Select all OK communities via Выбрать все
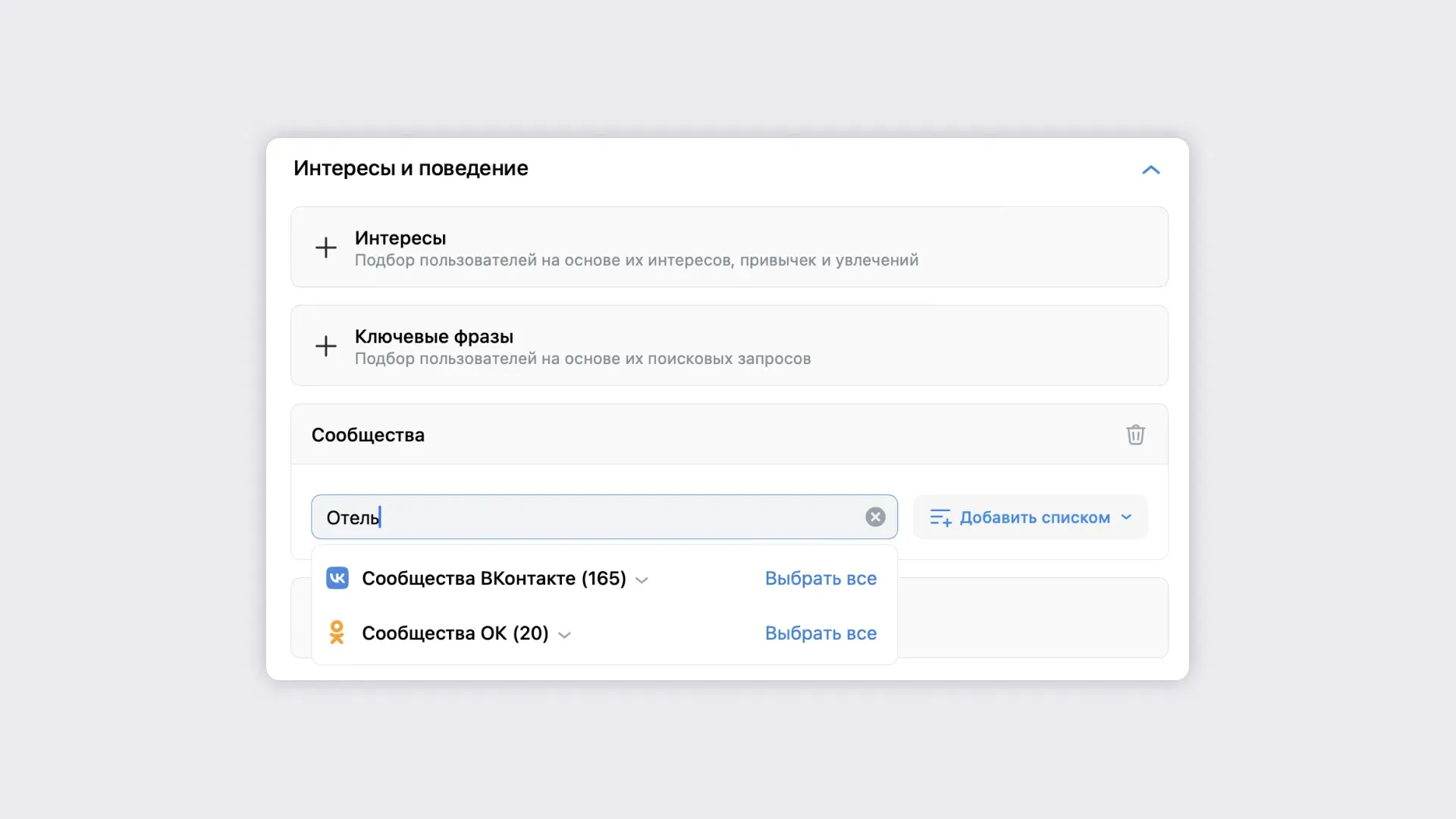 pos(821,633)
